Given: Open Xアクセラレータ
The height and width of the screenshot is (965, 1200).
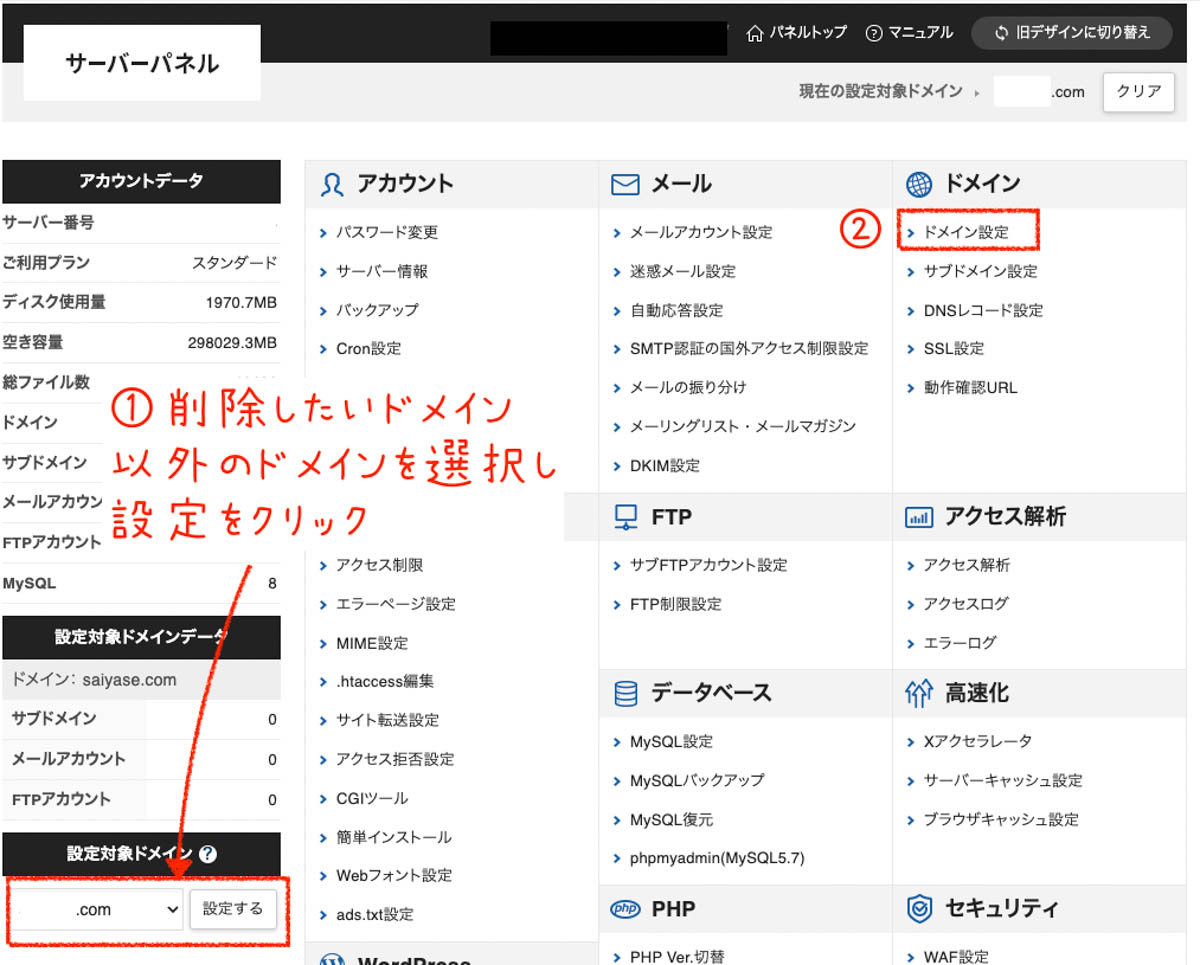Looking at the screenshot, I should pos(977,742).
